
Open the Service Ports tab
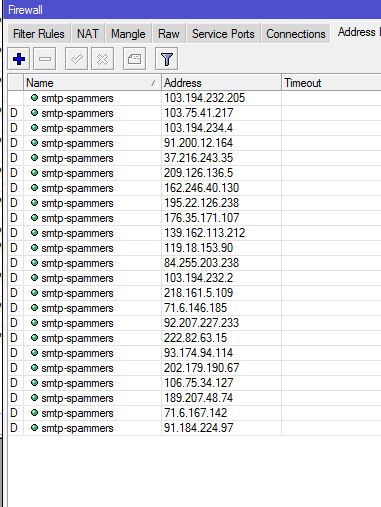click(x=223, y=34)
